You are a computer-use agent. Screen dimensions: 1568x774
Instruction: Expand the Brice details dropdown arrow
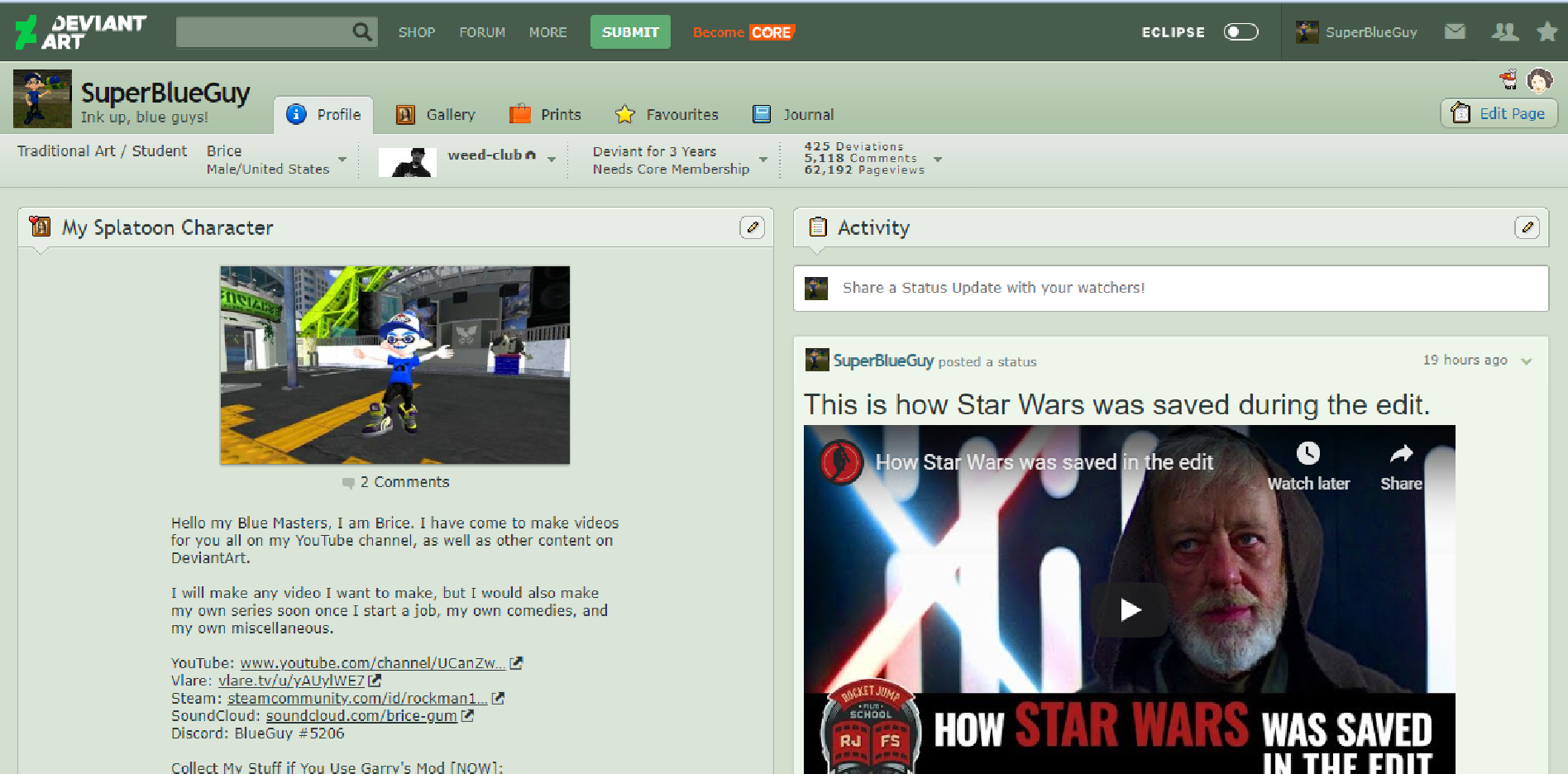point(342,159)
